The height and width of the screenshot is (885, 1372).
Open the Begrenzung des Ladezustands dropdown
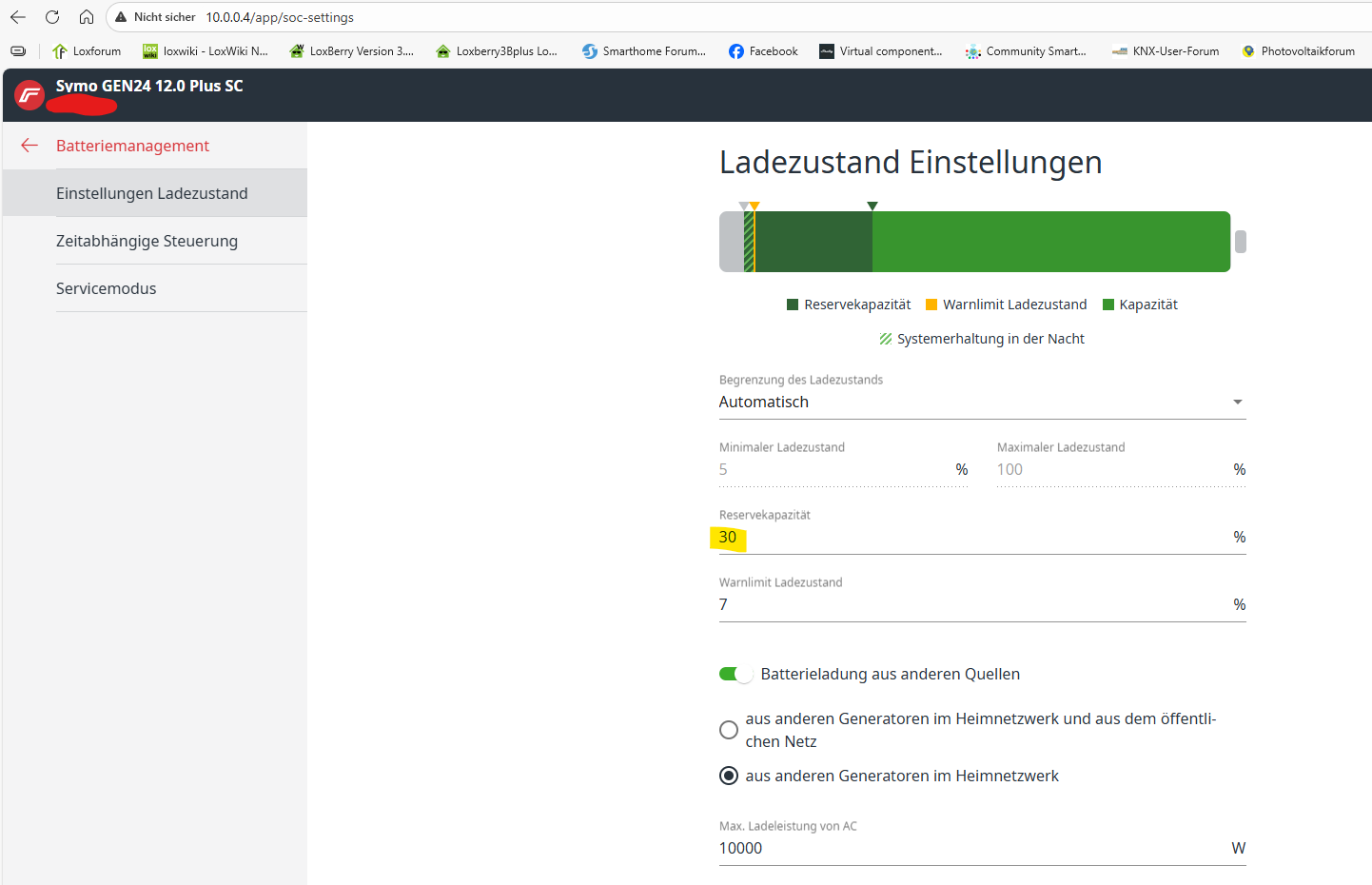(982, 402)
